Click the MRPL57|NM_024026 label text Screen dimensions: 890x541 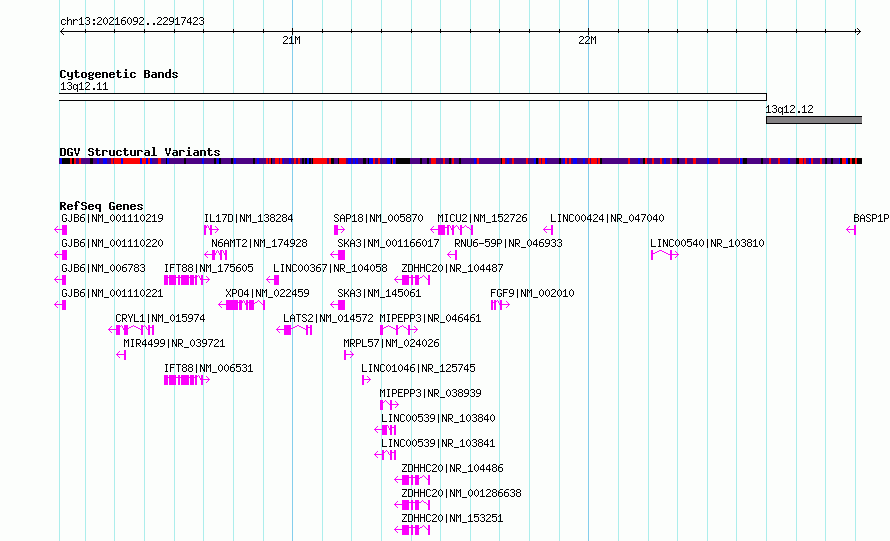pos(391,343)
